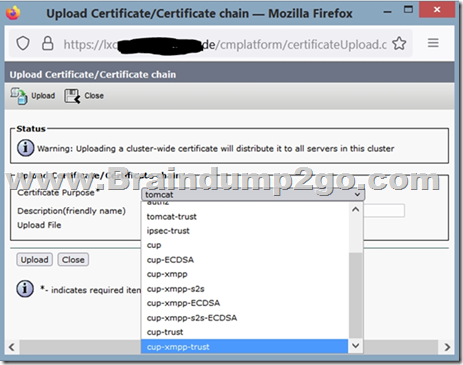The width and height of the screenshot is (463, 365).
Task: Click the Firefox logo icon in title bar
Action: [x=13, y=13]
